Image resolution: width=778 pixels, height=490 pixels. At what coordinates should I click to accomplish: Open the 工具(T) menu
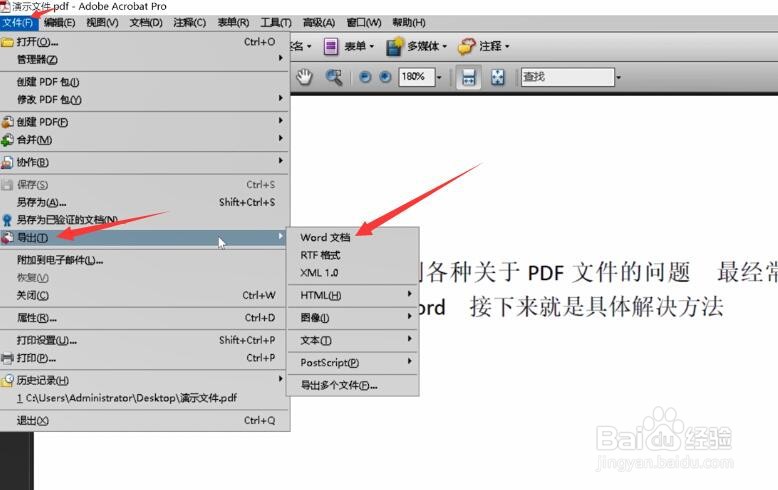tap(276, 23)
